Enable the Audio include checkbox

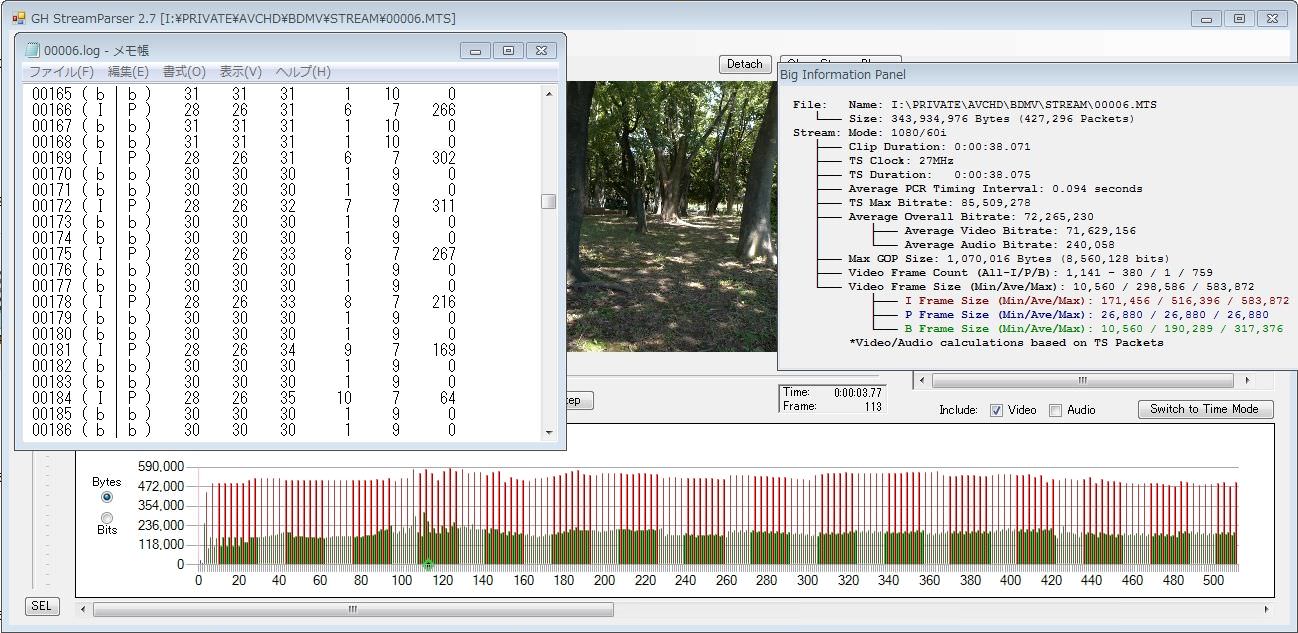point(1055,410)
